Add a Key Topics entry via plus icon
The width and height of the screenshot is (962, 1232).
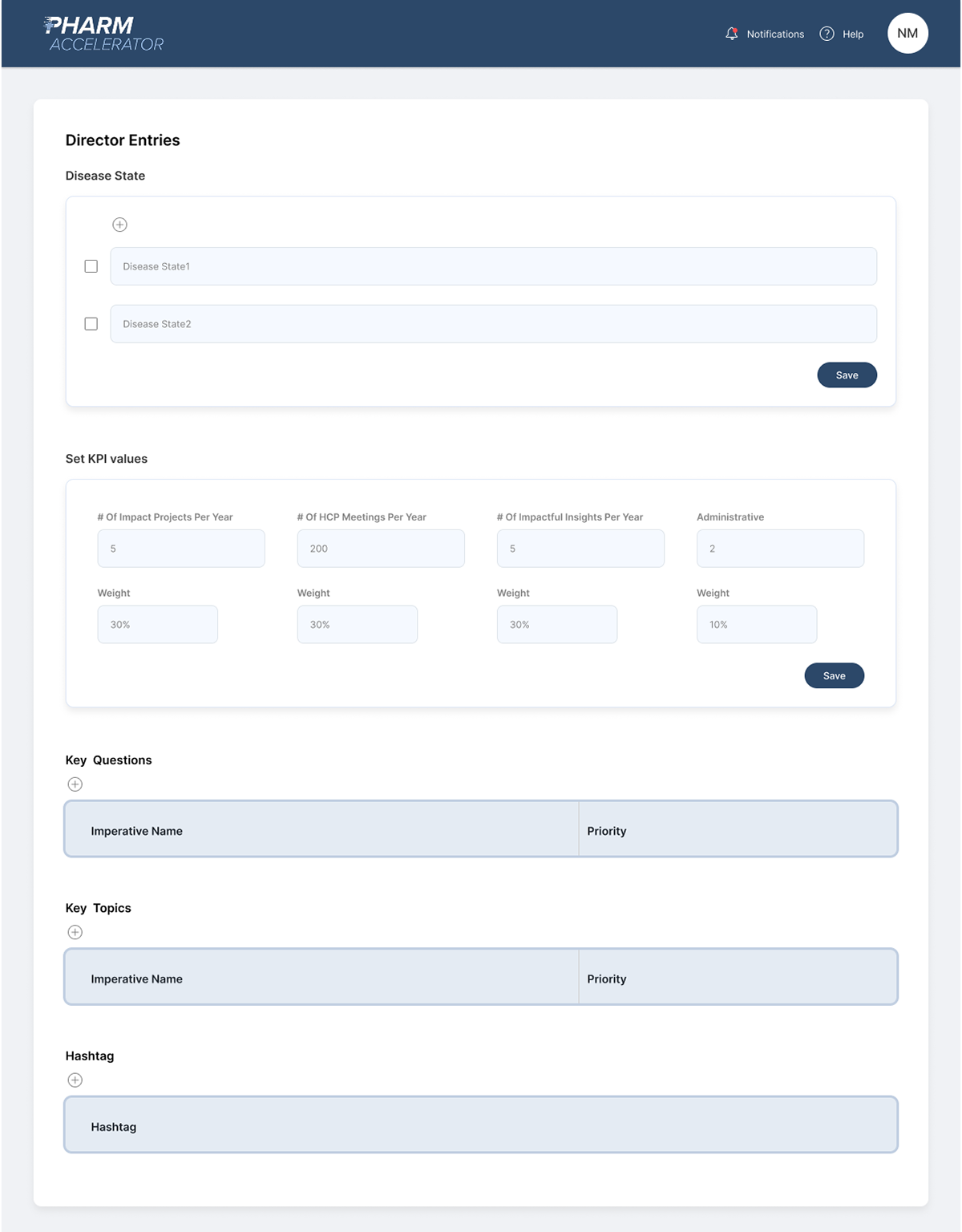[75, 932]
